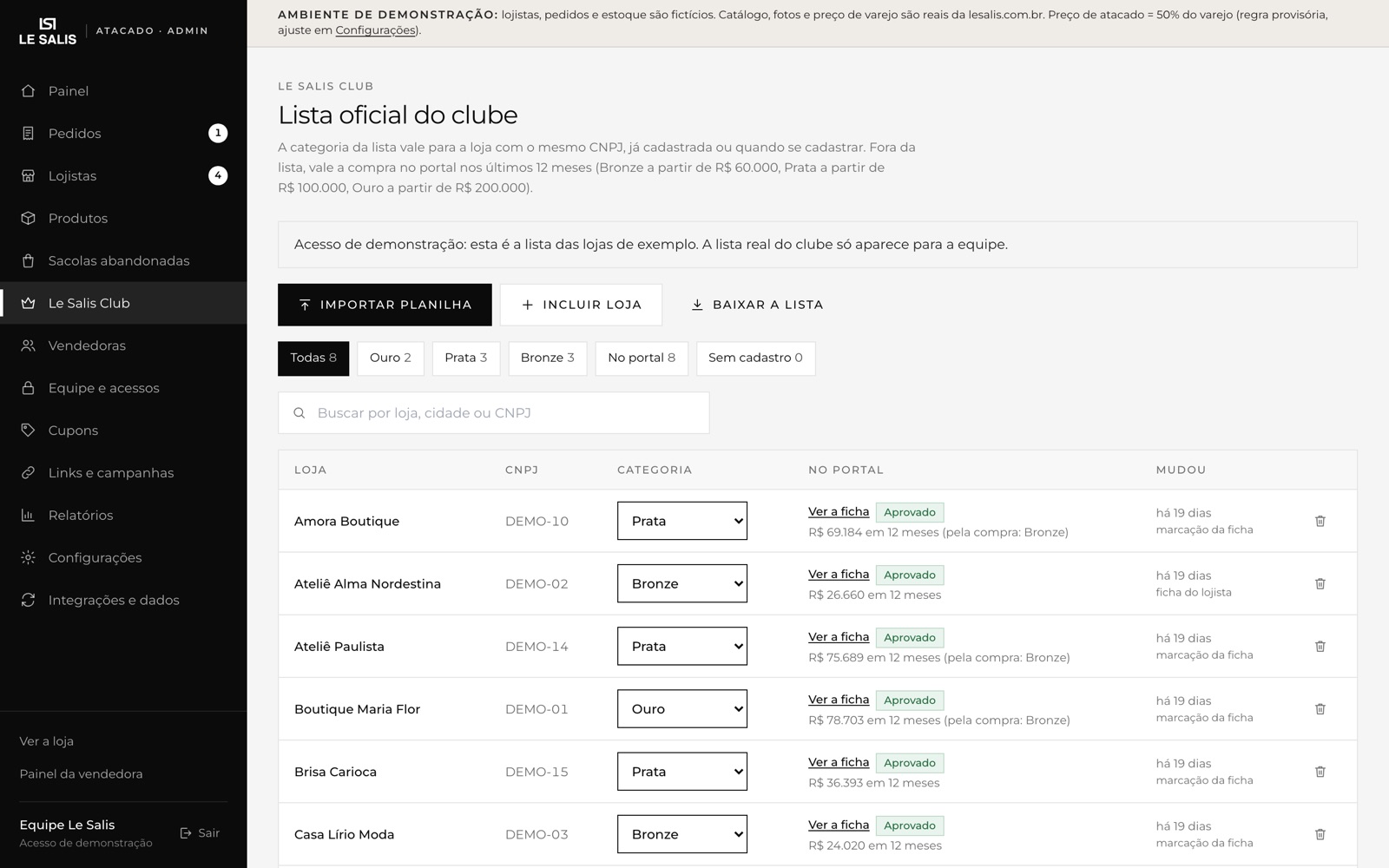Viewport: 1389px width, 868px height.
Task: Click the Relatórios bar chart icon
Action: [x=28, y=516]
